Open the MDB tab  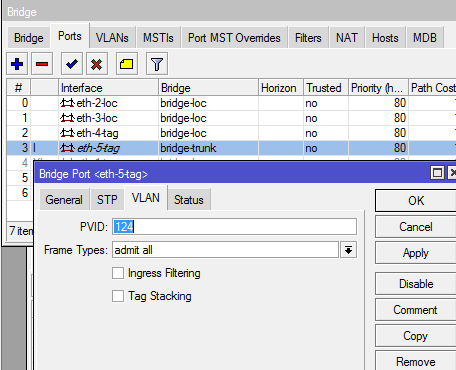[x=425, y=38]
